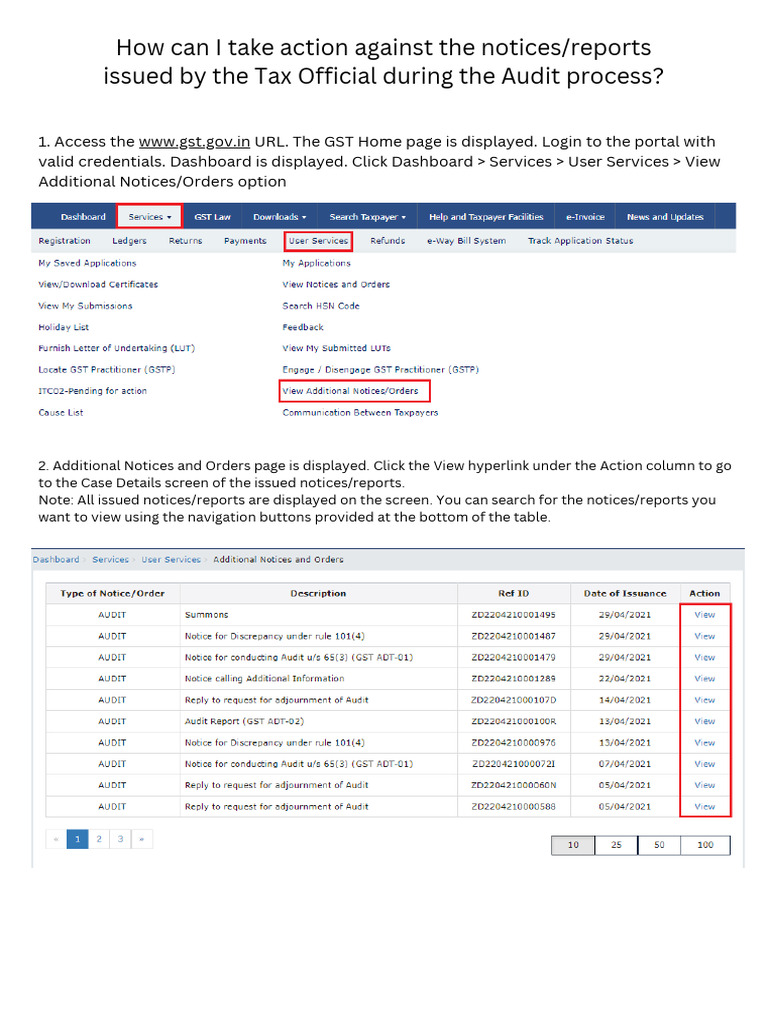
Task: Click User Services in the breadcrumb
Action: click(171, 560)
